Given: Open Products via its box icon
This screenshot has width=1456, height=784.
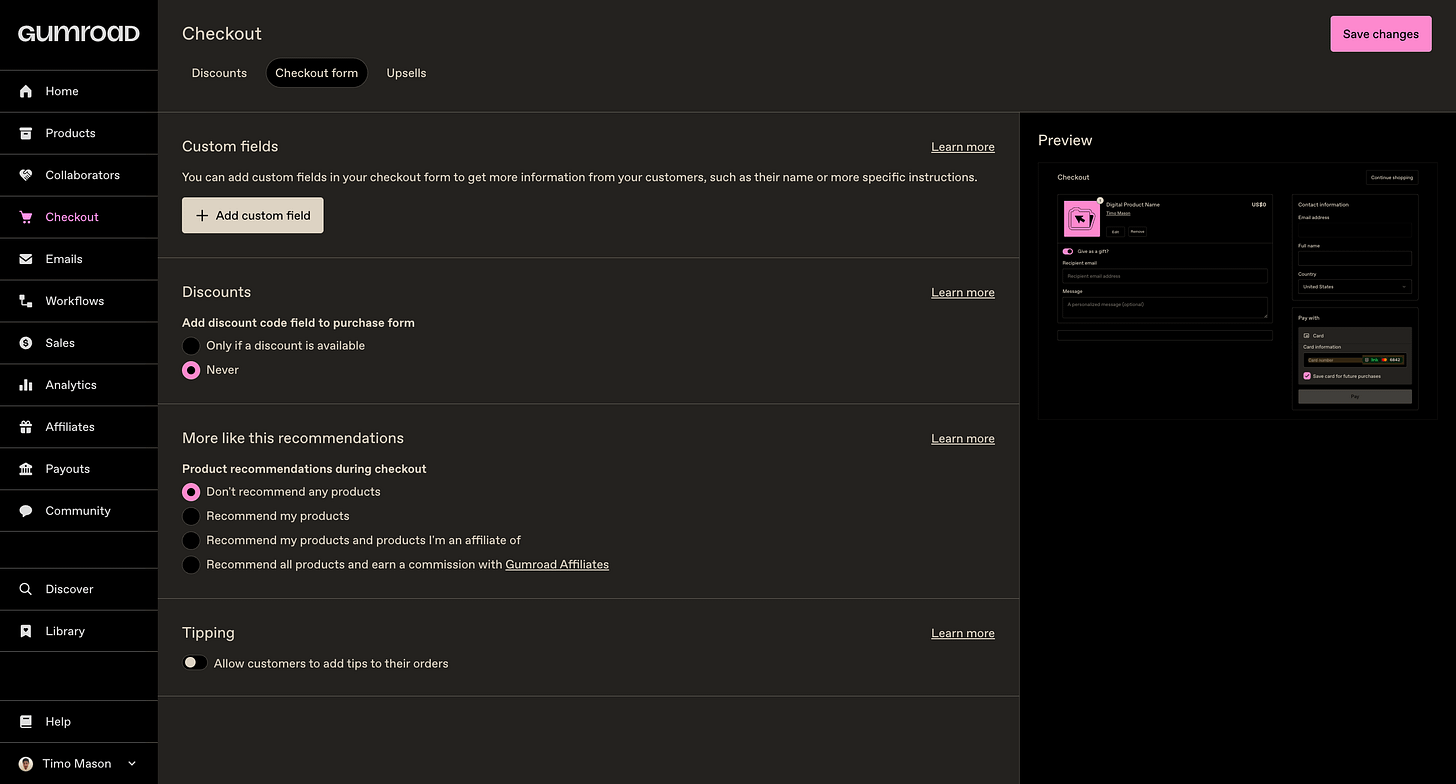Looking at the screenshot, I should pyautogui.click(x=26, y=133).
